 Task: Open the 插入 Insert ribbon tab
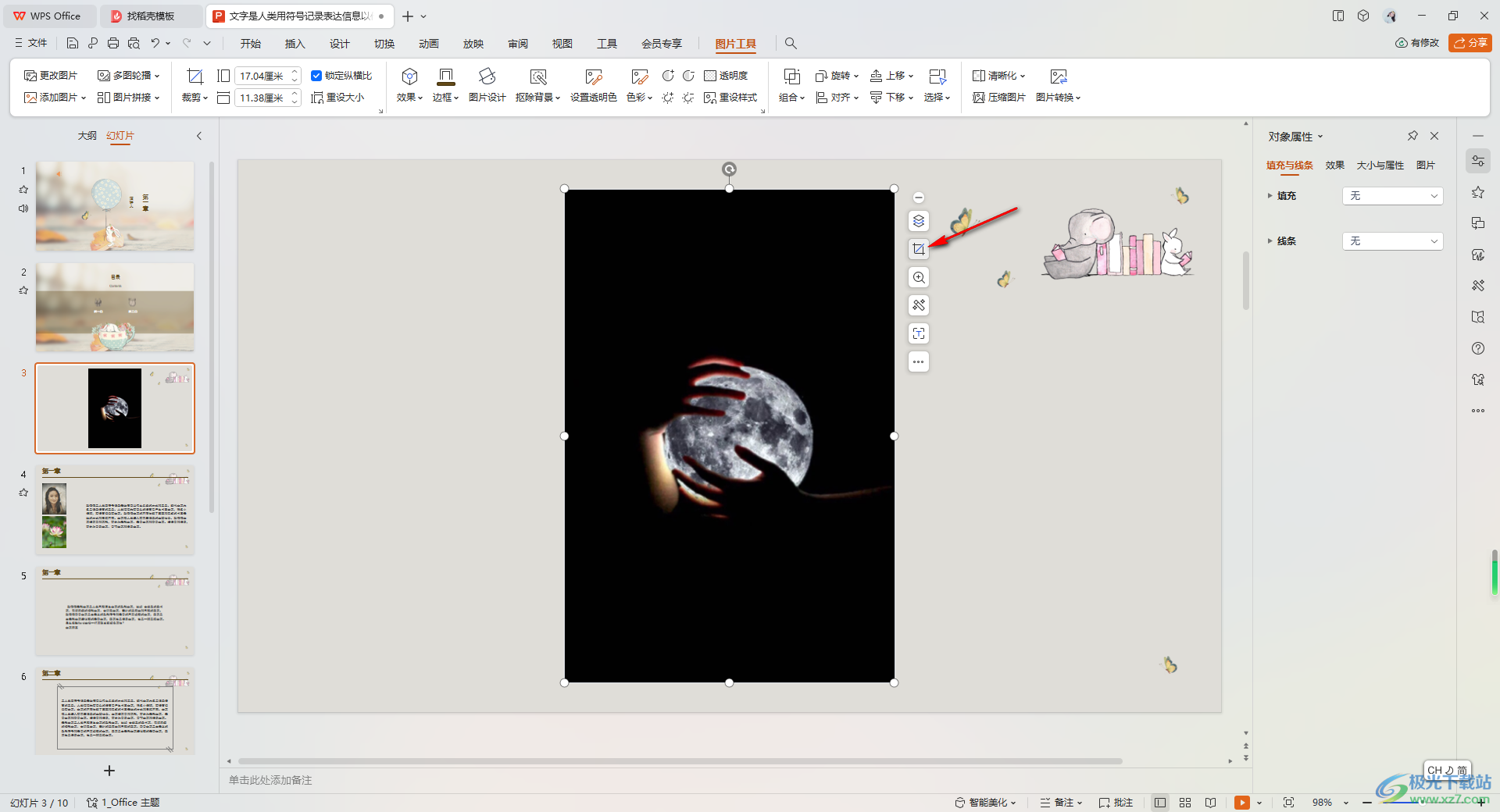[x=295, y=44]
